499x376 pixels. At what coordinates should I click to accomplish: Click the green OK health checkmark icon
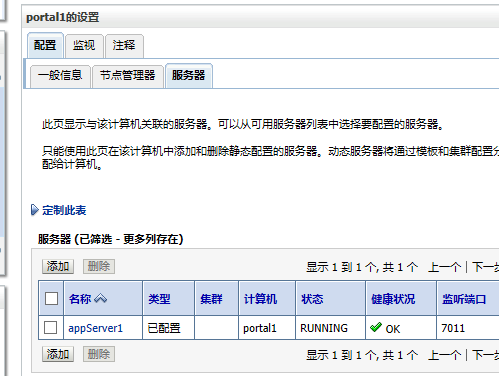(x=376, y=327)
